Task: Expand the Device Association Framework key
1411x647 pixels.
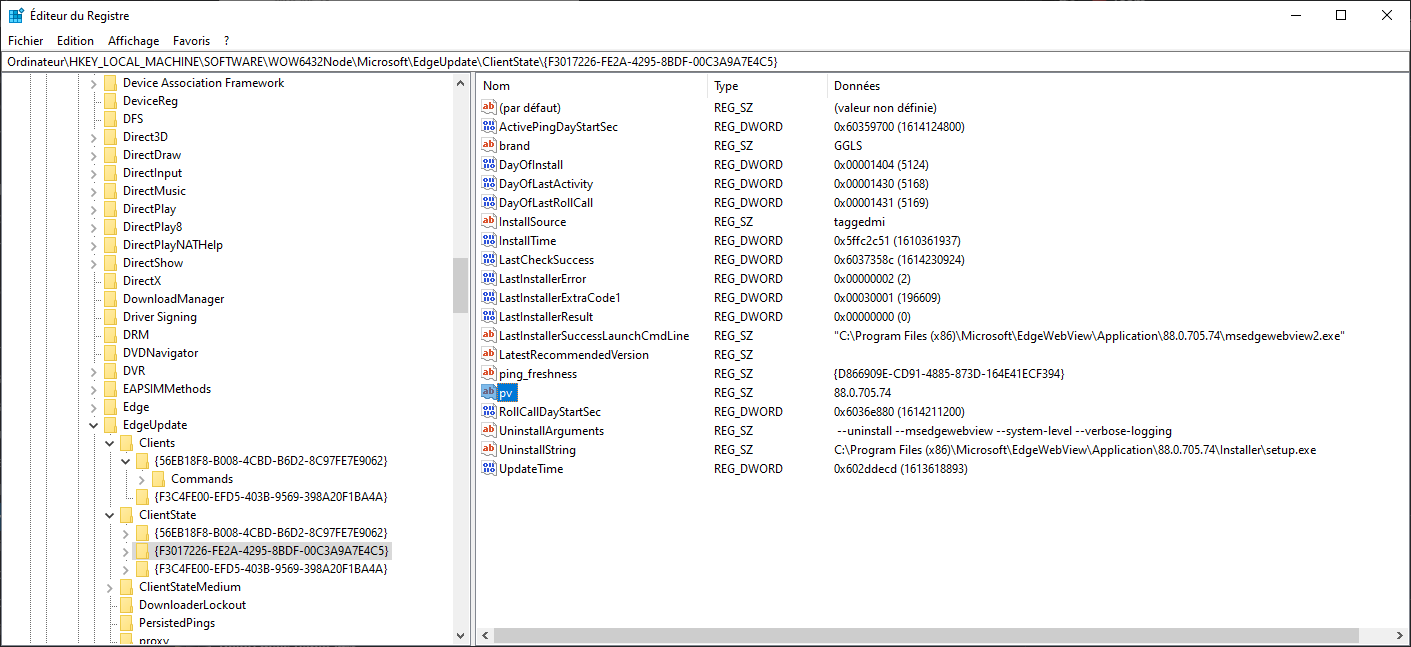Action: point(94,83)
